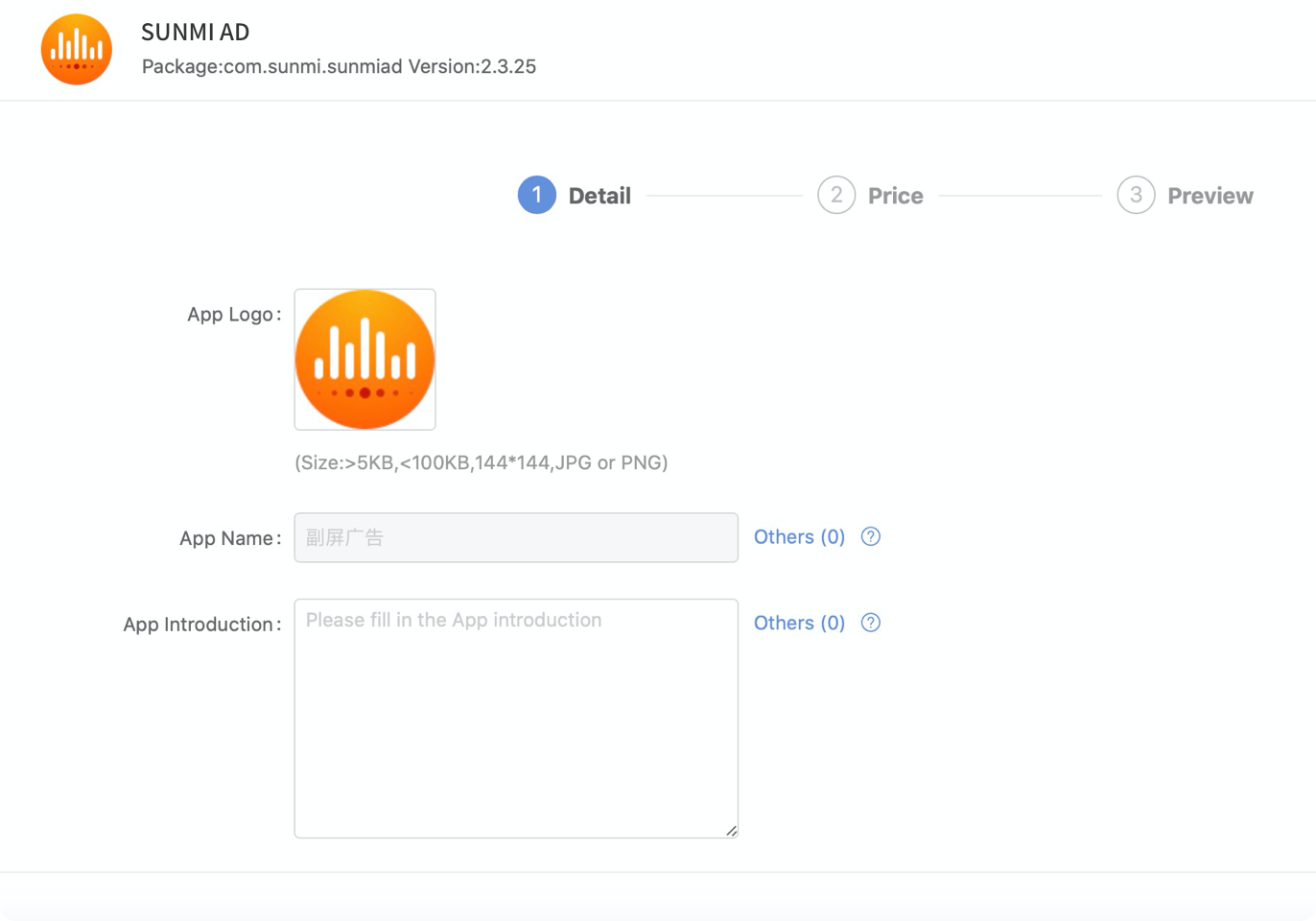Jump to the Preview step

1210,196
